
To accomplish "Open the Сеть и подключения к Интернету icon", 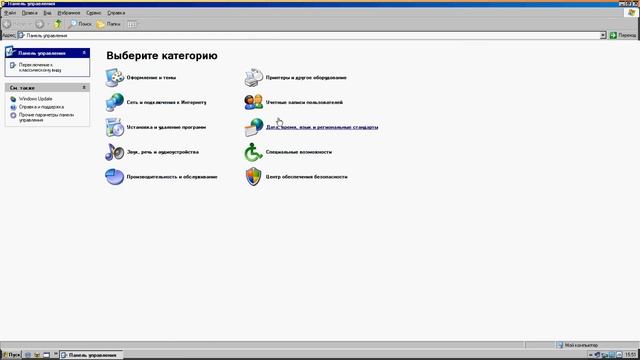I will tap(115, 102).
